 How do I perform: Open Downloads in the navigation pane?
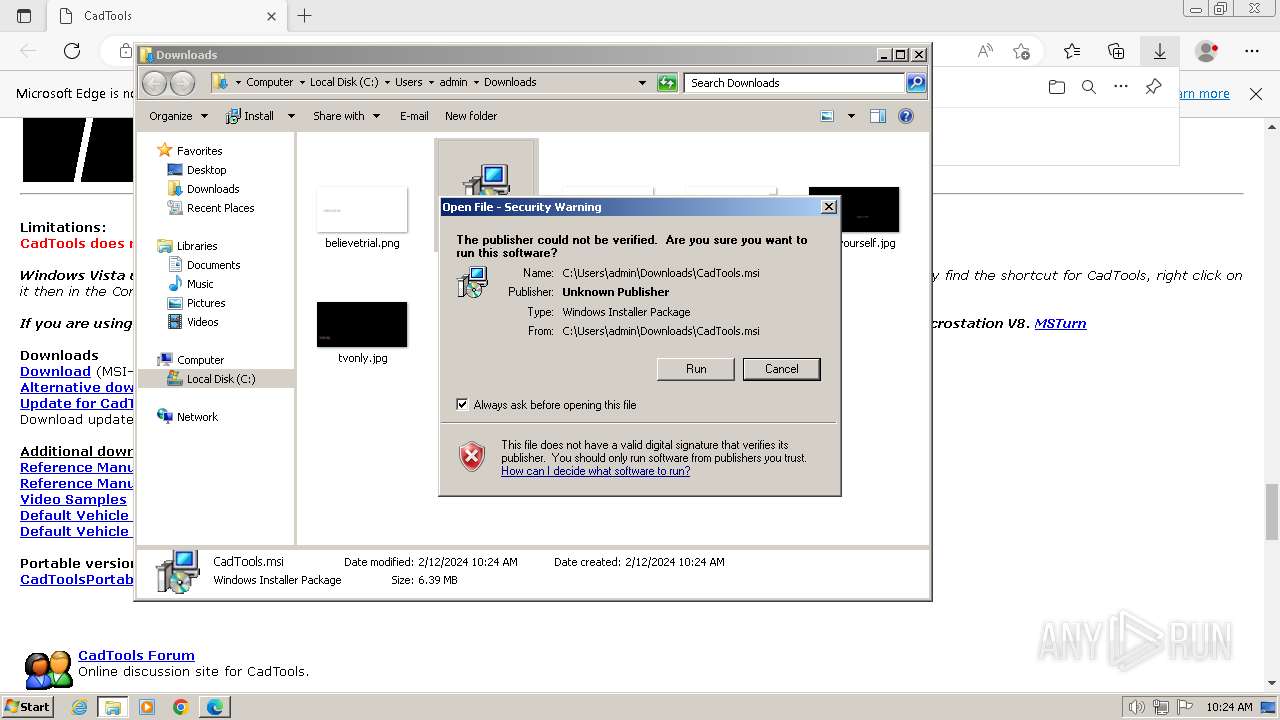(x=213, y=189)
